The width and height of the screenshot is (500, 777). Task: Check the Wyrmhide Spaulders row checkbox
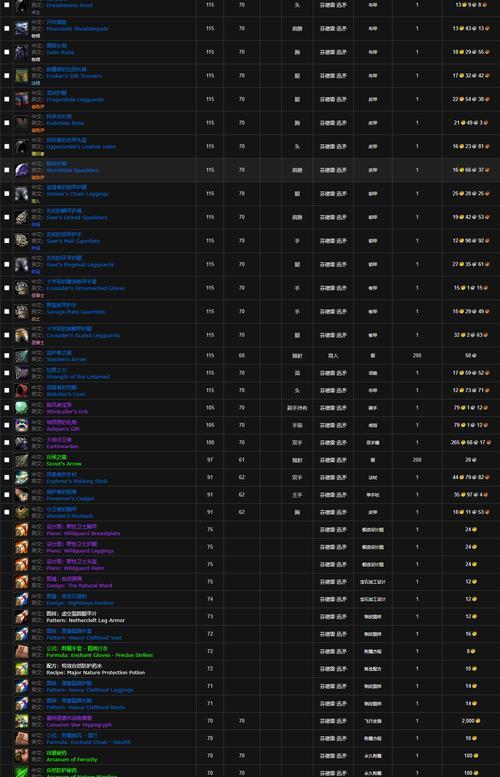point(6,170)
